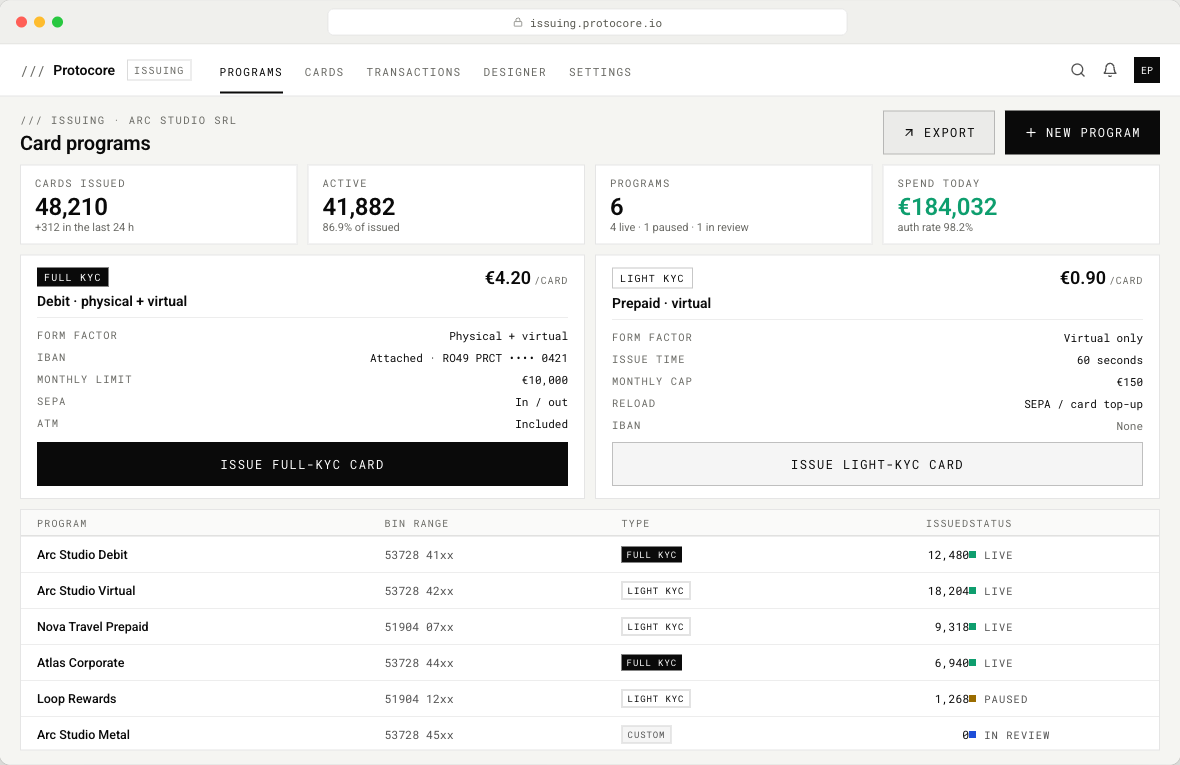
Task: Go to the Settings tab
Action: coord(600,72)
